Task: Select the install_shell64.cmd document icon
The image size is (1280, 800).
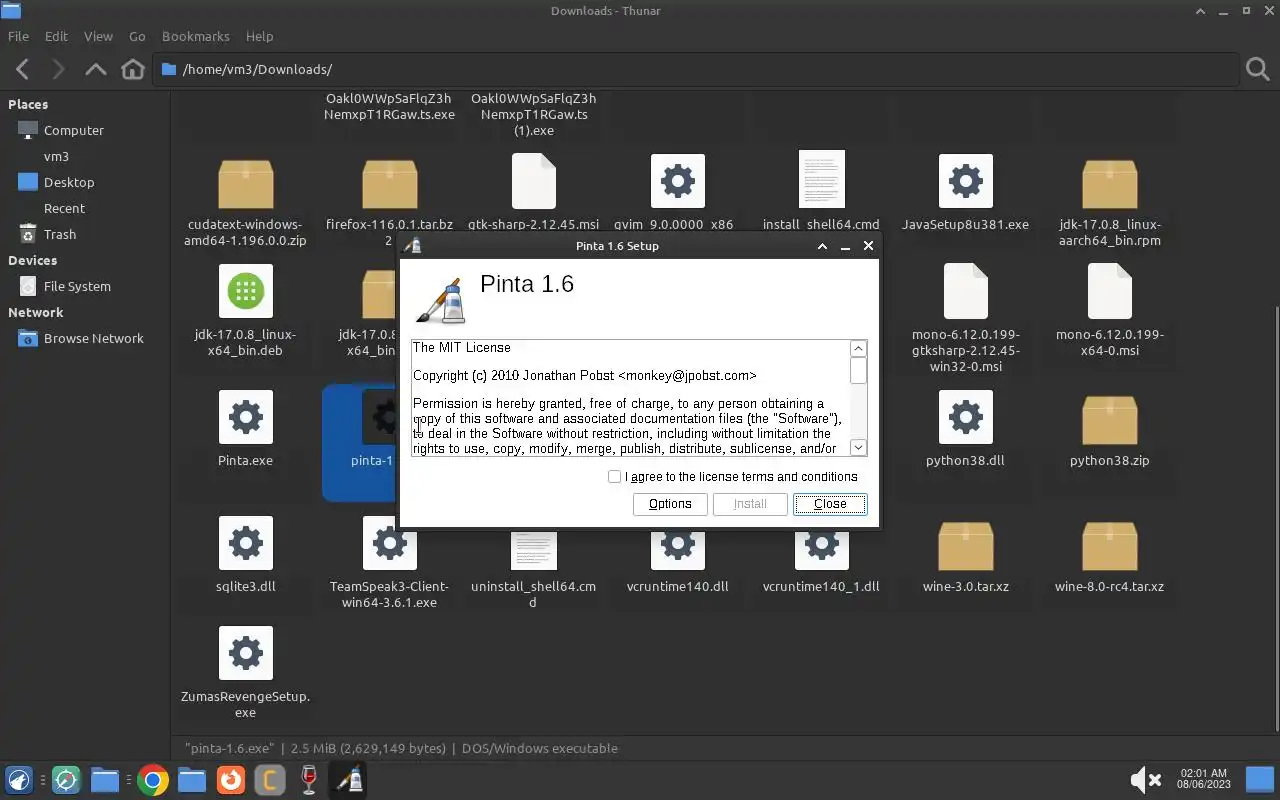Action: coord(821,180)
